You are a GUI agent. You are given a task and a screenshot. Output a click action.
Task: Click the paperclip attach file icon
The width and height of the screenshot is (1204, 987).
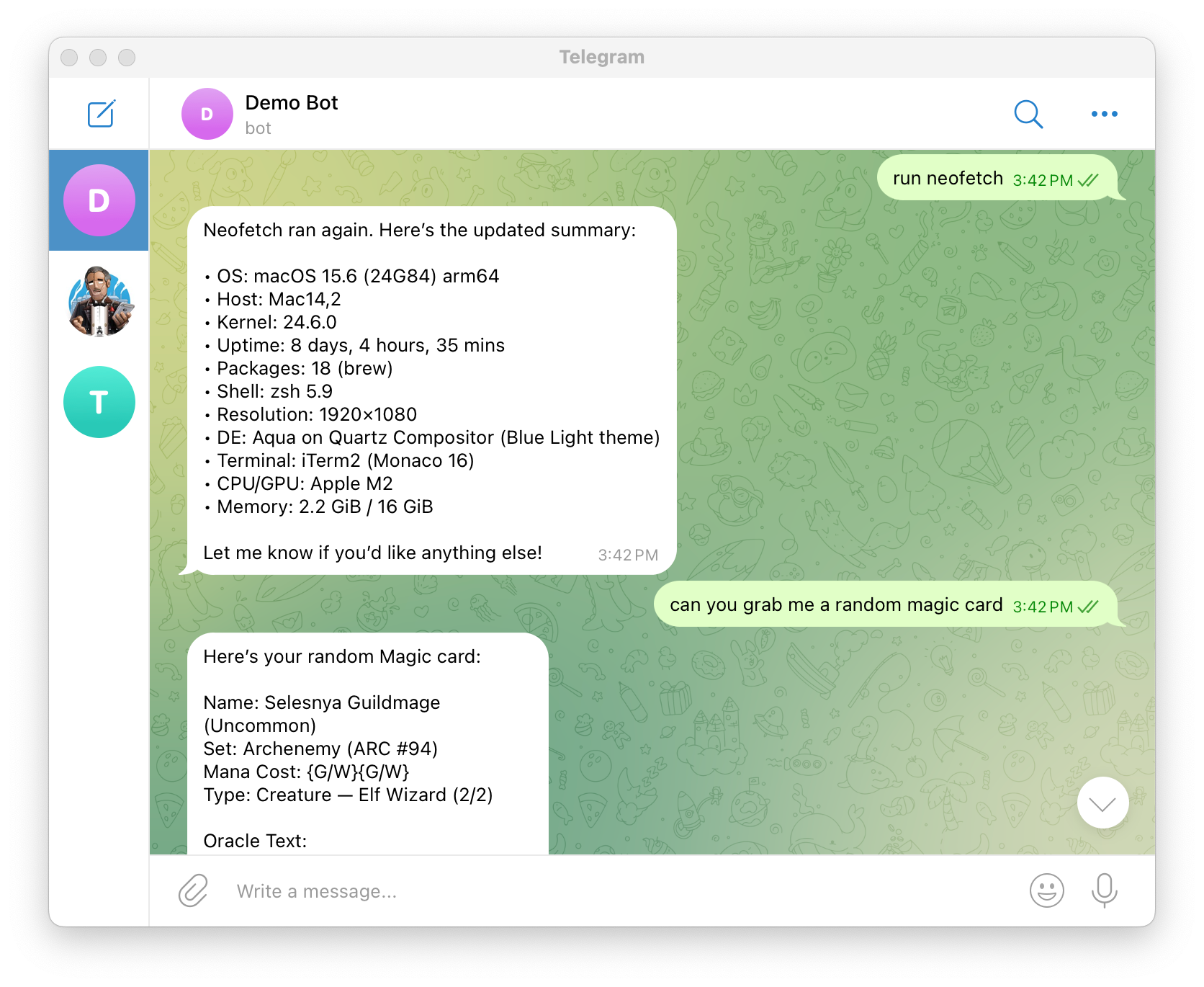click(x=193, y=890)
